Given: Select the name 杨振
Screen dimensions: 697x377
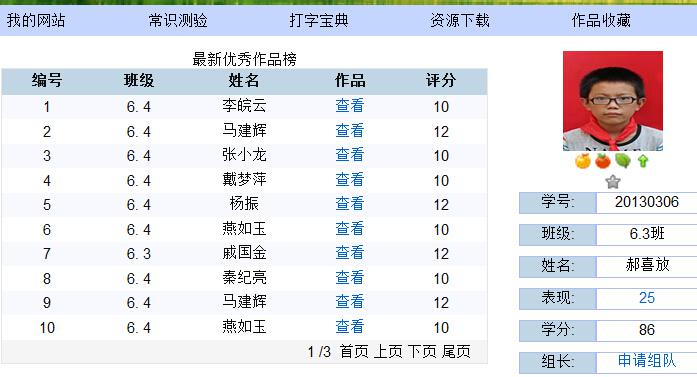Looking at the screenshot, I should 244,204.
